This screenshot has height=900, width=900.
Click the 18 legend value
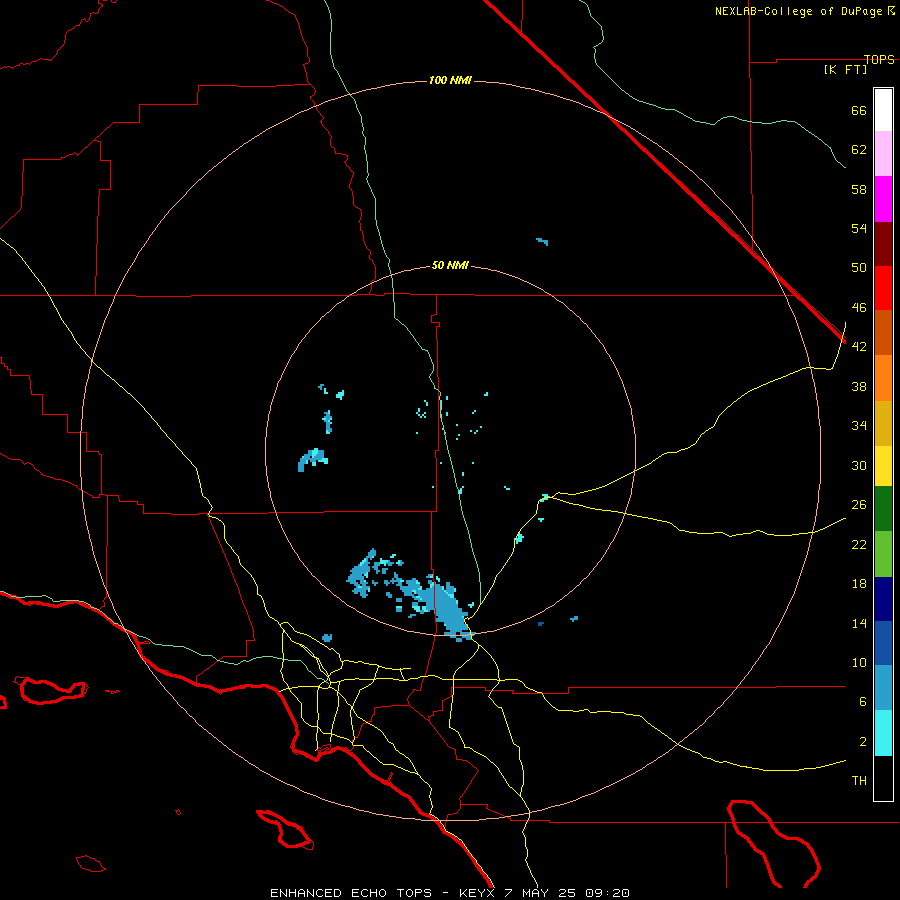(x=859, y=584)
